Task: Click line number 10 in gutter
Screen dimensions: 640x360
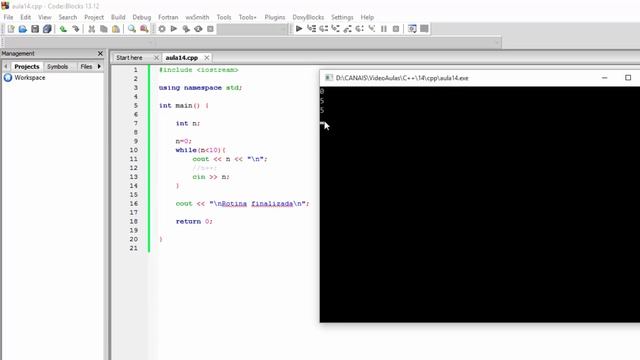Action: [x=134, y=150]
